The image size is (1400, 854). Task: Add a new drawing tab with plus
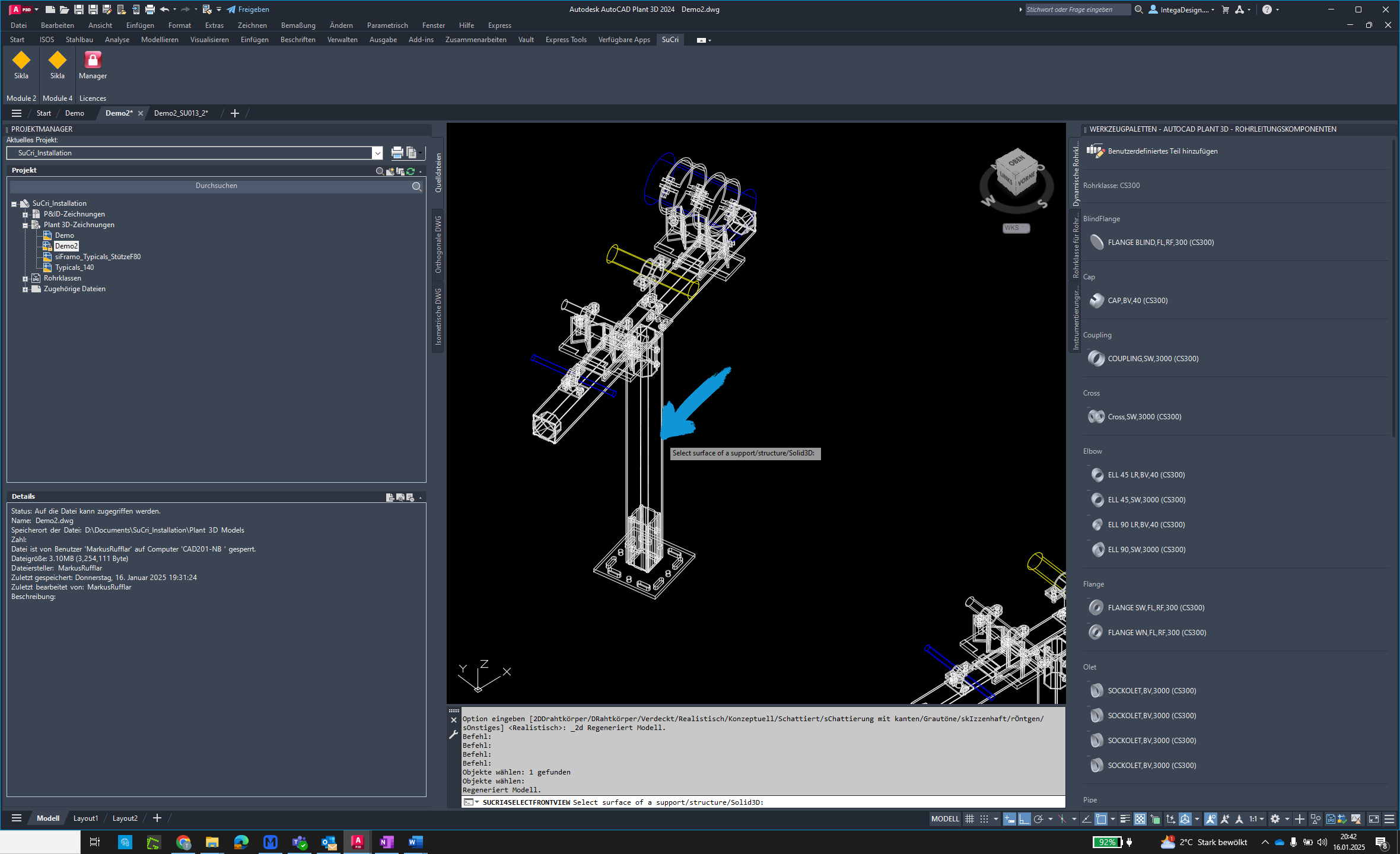[235, 113]
